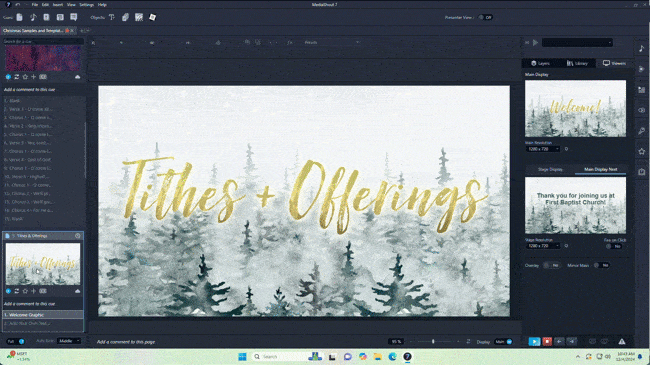The width and height of the screenshot is (650, 365).
Task: Switch to the Library tab
Action: tap(577, 63)
